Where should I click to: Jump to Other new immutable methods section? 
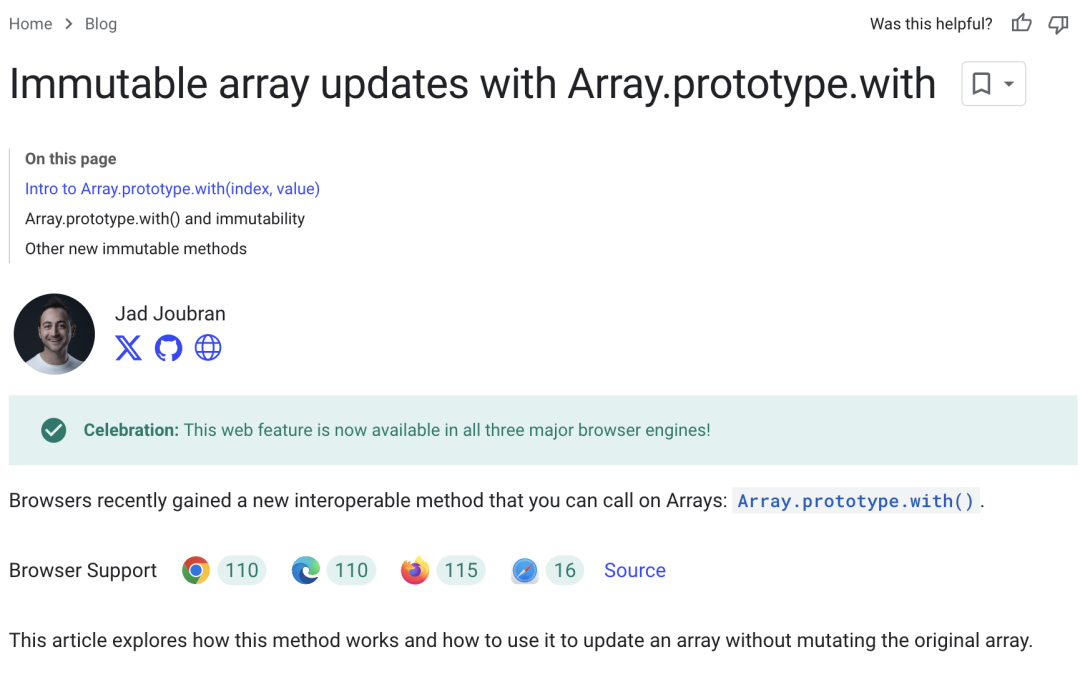click(136, 249)
